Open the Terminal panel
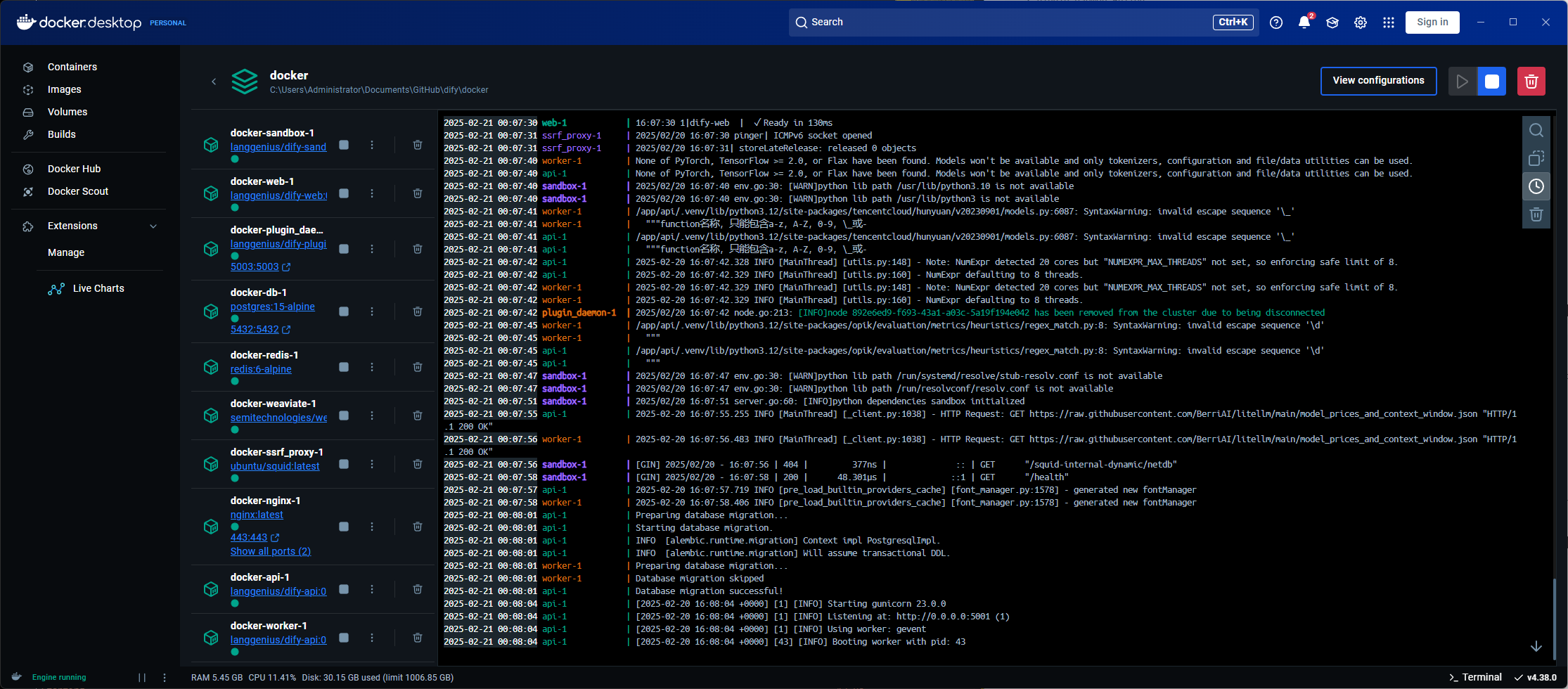The height and width of the screenshot is (689, 1568). coord(1475,677)
